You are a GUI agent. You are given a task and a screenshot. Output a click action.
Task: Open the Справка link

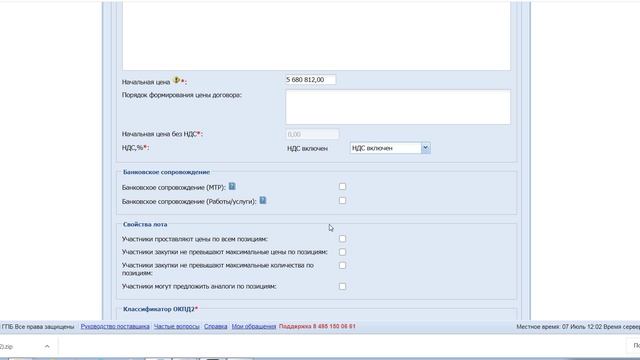[x=216, y=327]
